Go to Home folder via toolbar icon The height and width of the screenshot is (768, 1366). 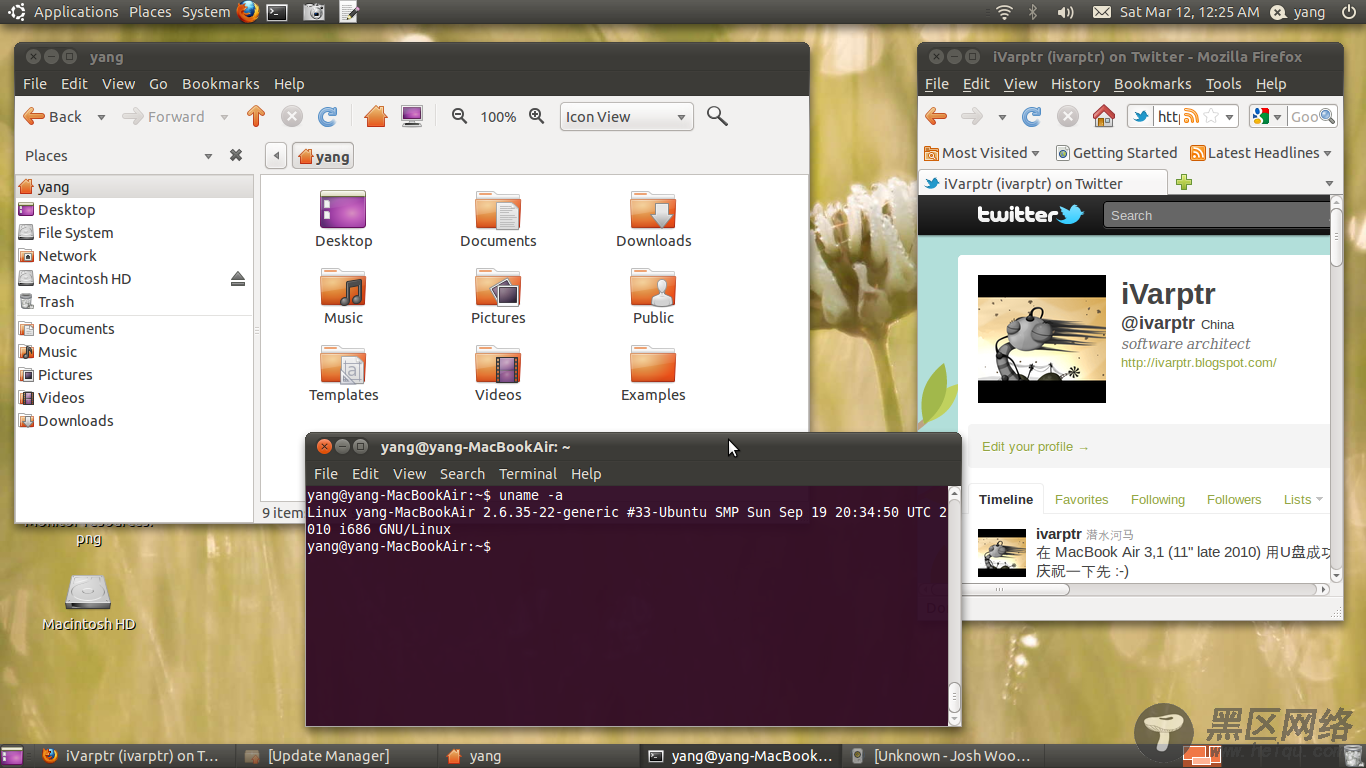pyautogui.click(x=376, y=117)
